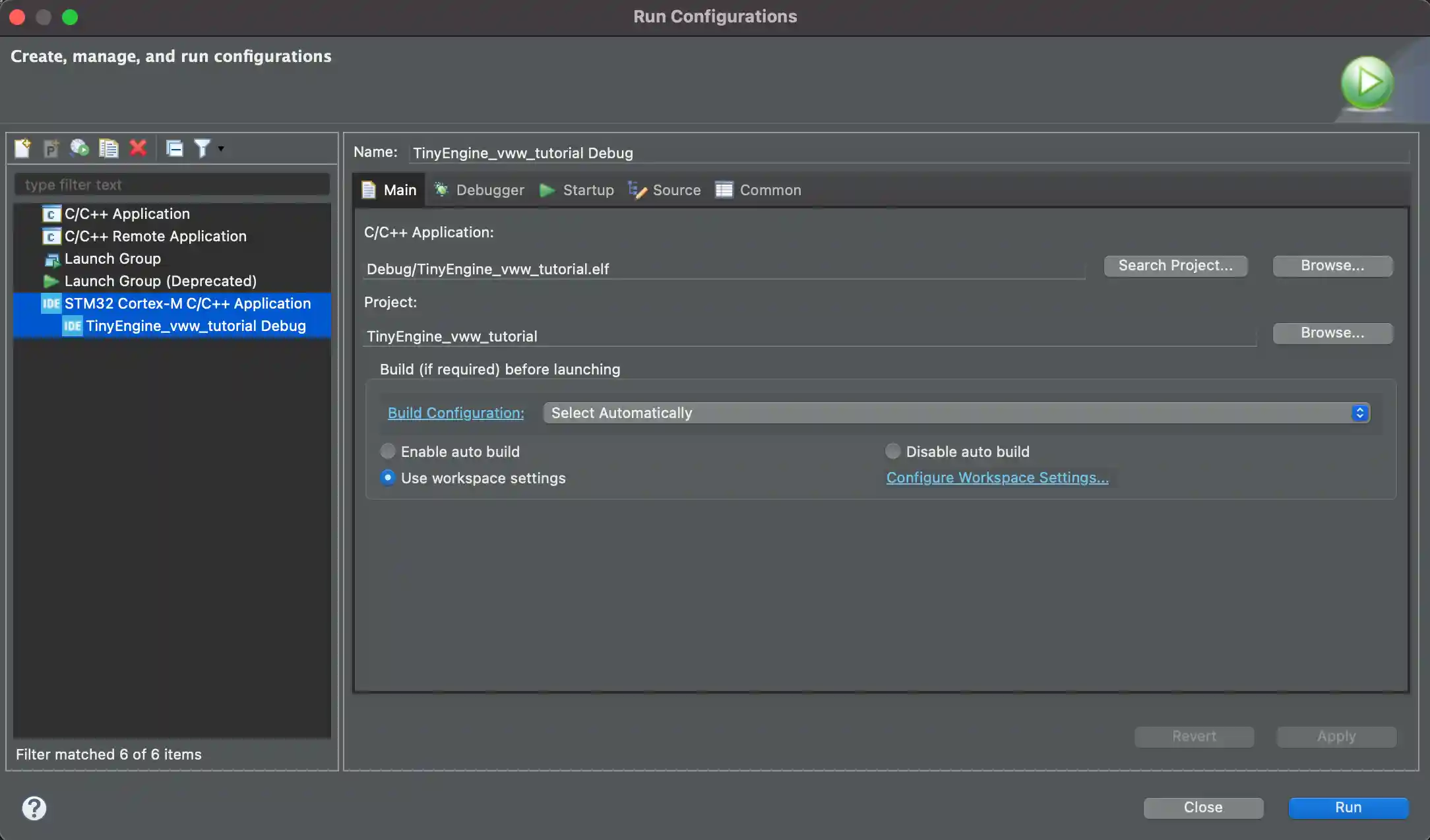Delete selected configuration with red X icon
Image resolution: width=1430 pixels, height=840 pixels.
tap(138, 148)
